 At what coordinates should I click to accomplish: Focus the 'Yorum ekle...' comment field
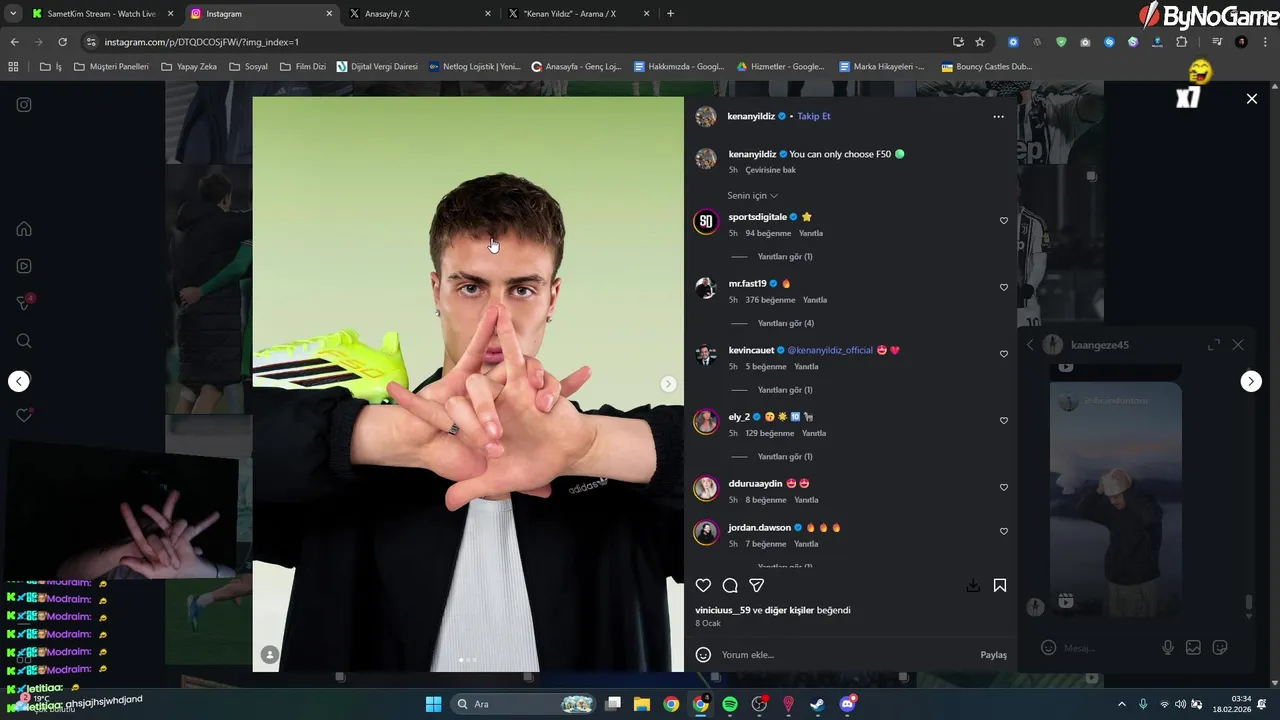(845, 655)
